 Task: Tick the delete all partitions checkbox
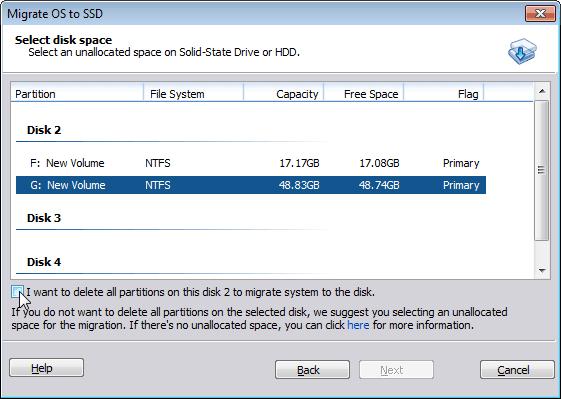[17, 292]
